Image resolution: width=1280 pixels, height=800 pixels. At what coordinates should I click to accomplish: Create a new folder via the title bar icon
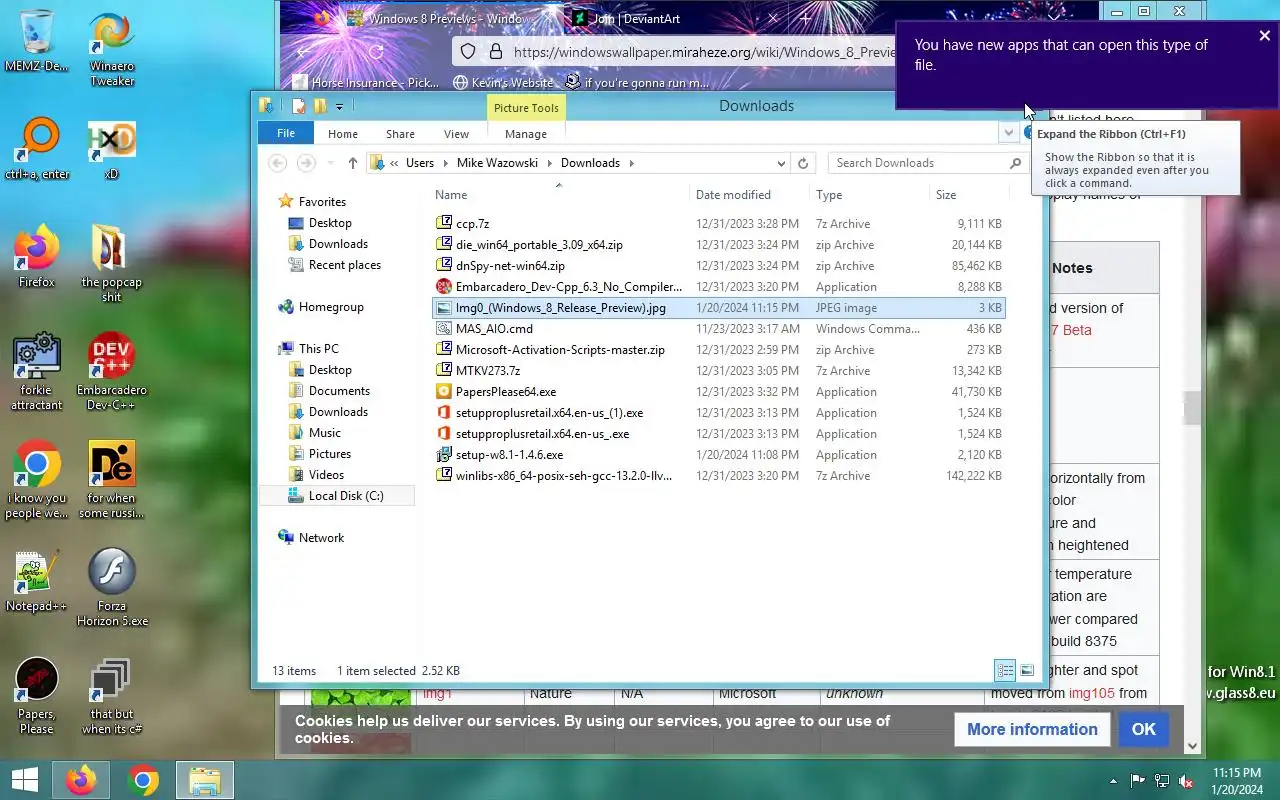(x=320, y=106)
